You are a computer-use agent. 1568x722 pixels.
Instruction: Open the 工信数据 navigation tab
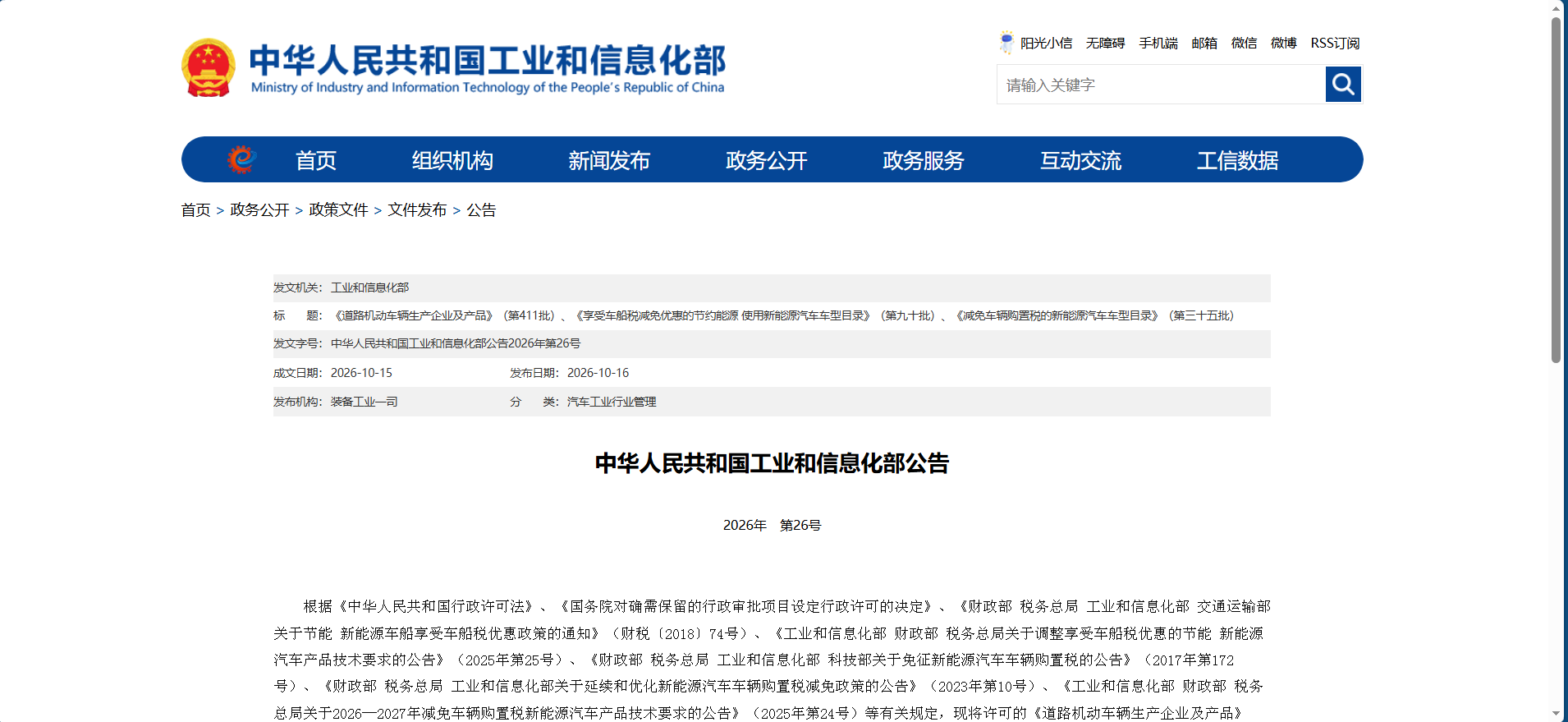pos(1238,160)
